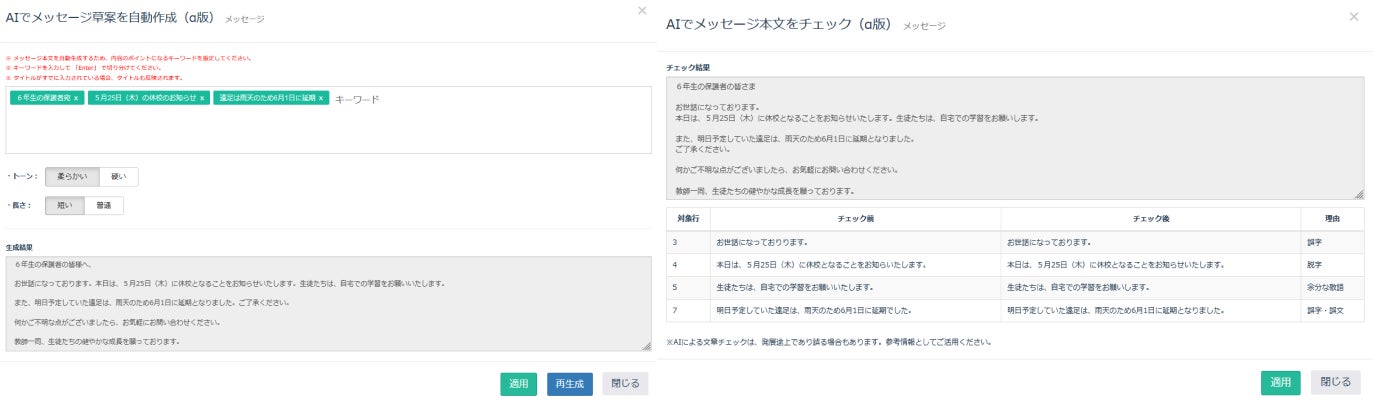The width and height of the screenshot is (1373, 403).
Task: Delete the 遠足は雨天のため6月1日に延期 tag
Action: 321,99
